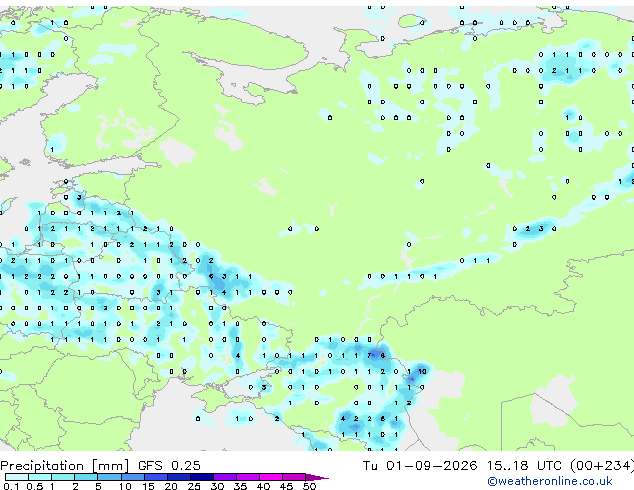Click the 45–50 mm legend color swatch

click(x=294, y=477)
